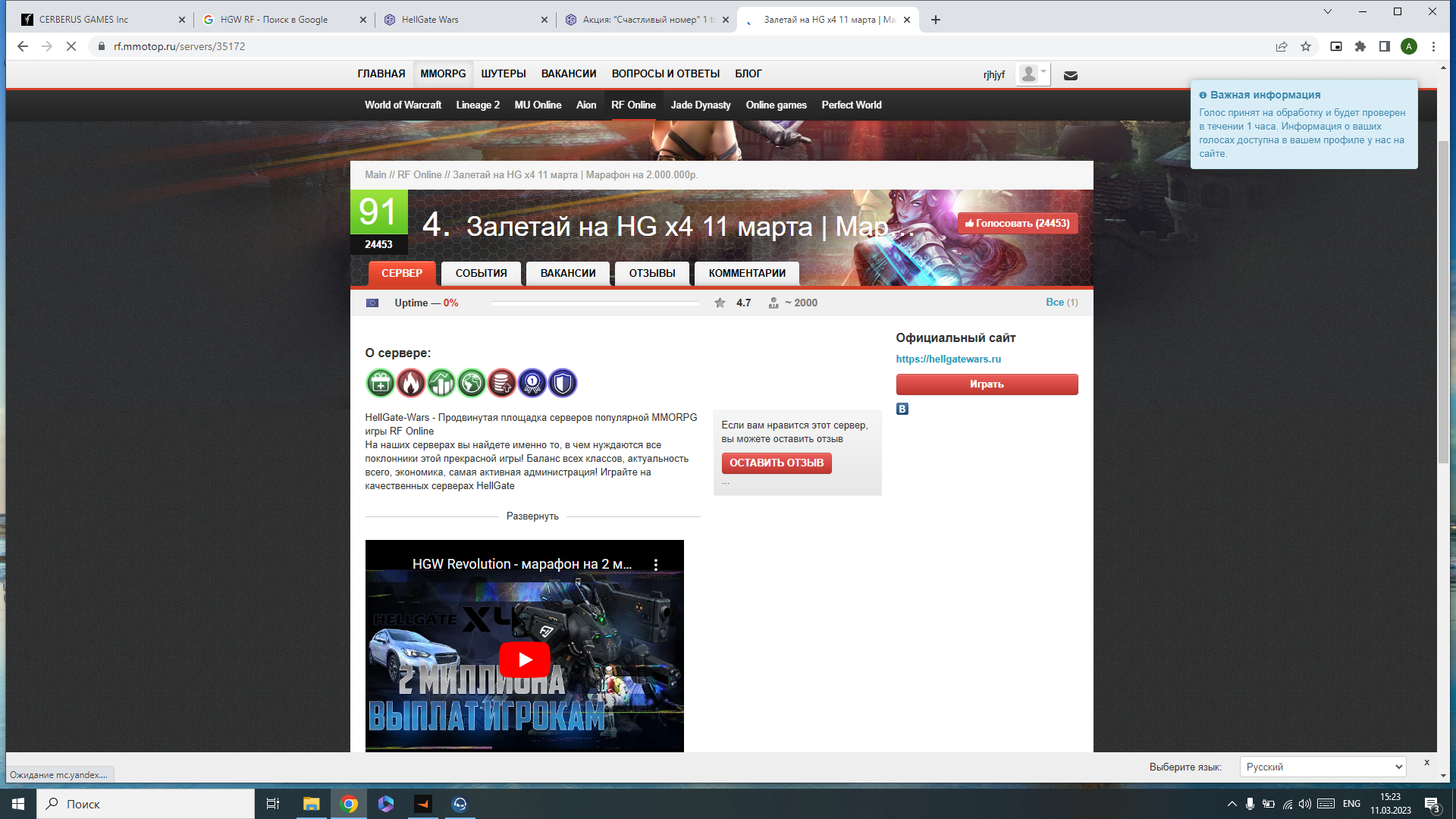The height and width of the screenshot is (819, 1456).
Task: Open the ШУТЕРЫ menu item
Action: 504,74
